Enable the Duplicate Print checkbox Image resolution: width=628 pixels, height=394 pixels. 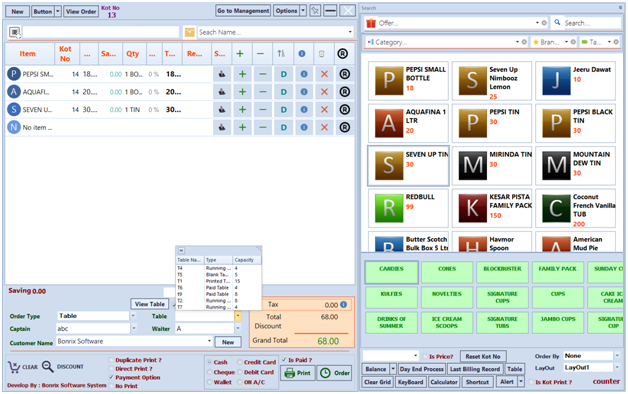[111, 360]
